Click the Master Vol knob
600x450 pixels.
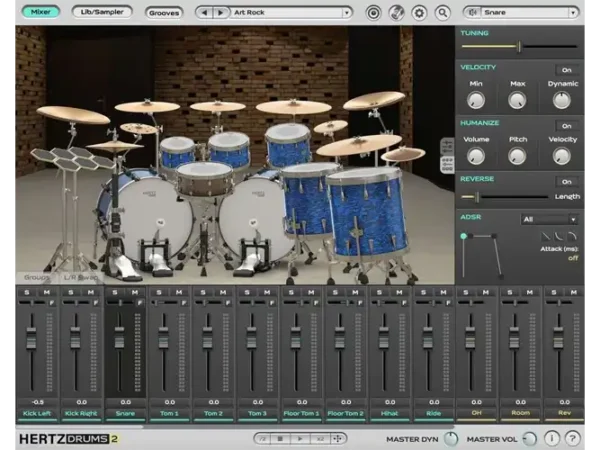(530, 439)
